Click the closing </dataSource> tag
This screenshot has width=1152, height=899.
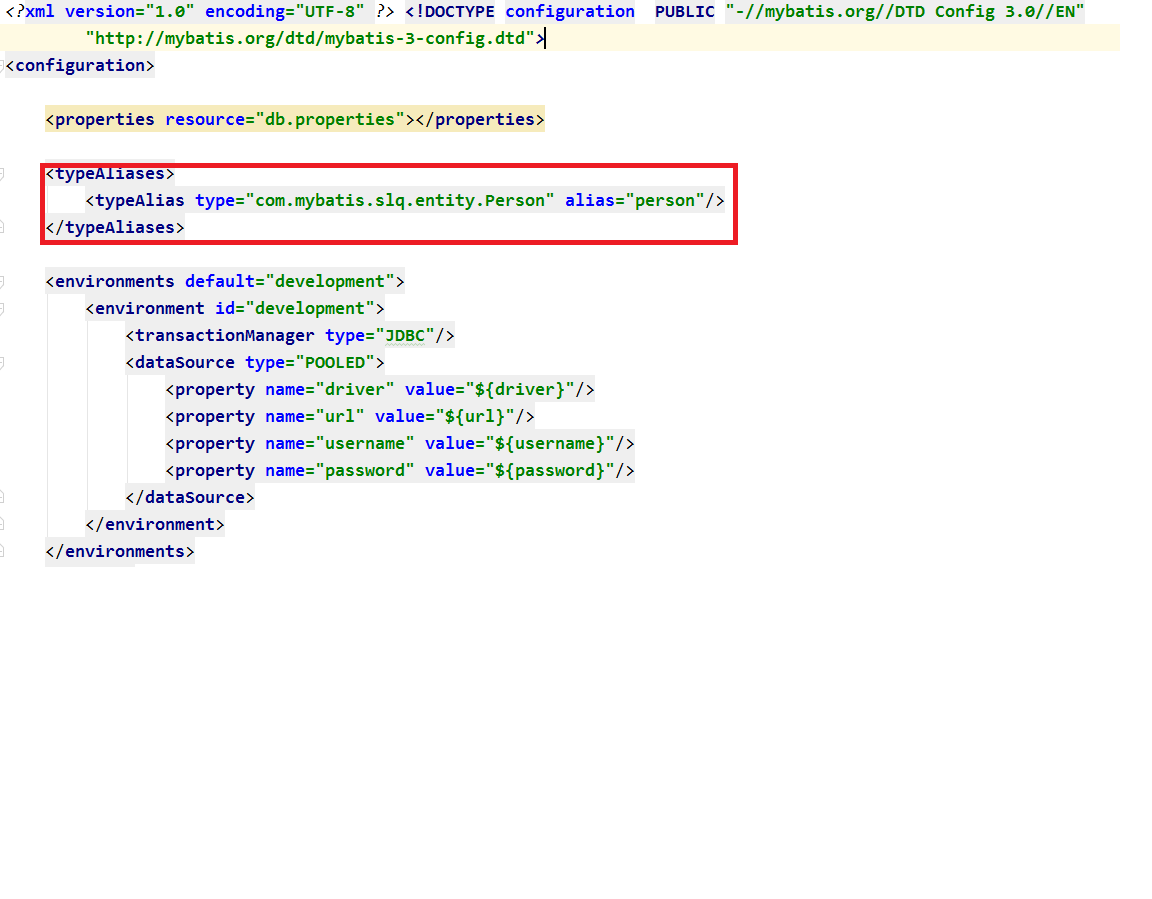190,497
